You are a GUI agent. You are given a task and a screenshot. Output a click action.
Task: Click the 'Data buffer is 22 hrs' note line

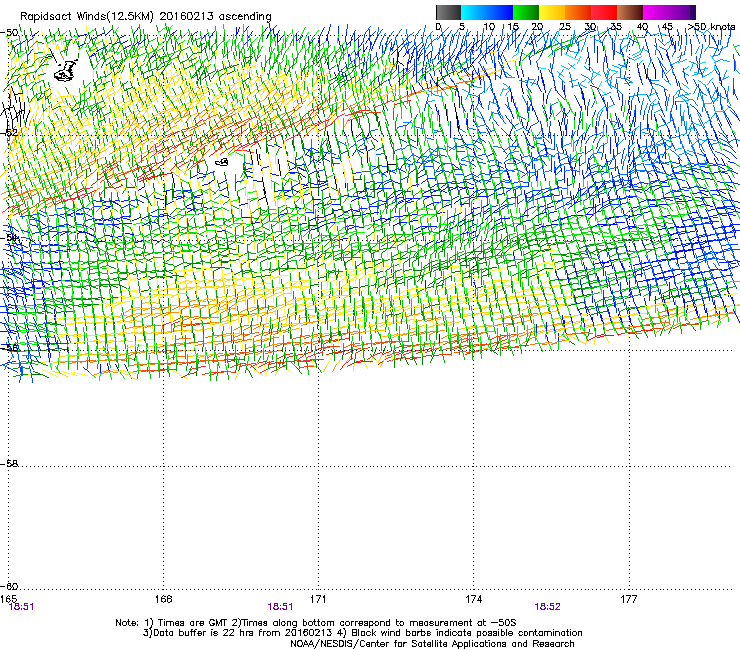362,633
